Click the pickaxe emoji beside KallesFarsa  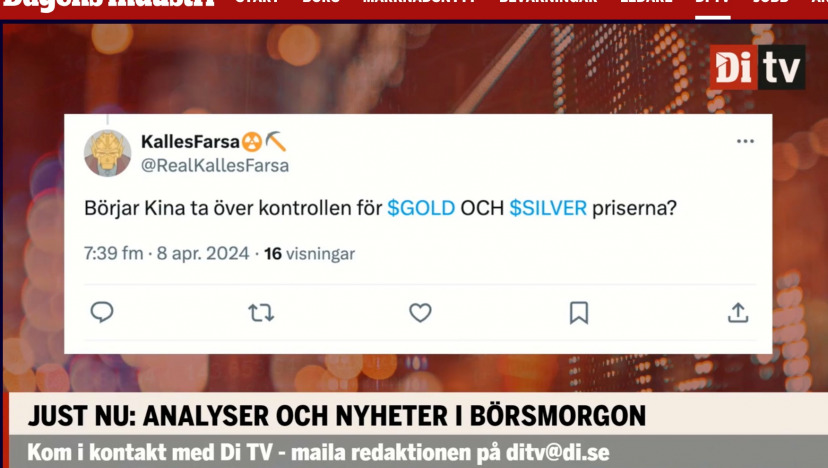(x=276, y=142)
